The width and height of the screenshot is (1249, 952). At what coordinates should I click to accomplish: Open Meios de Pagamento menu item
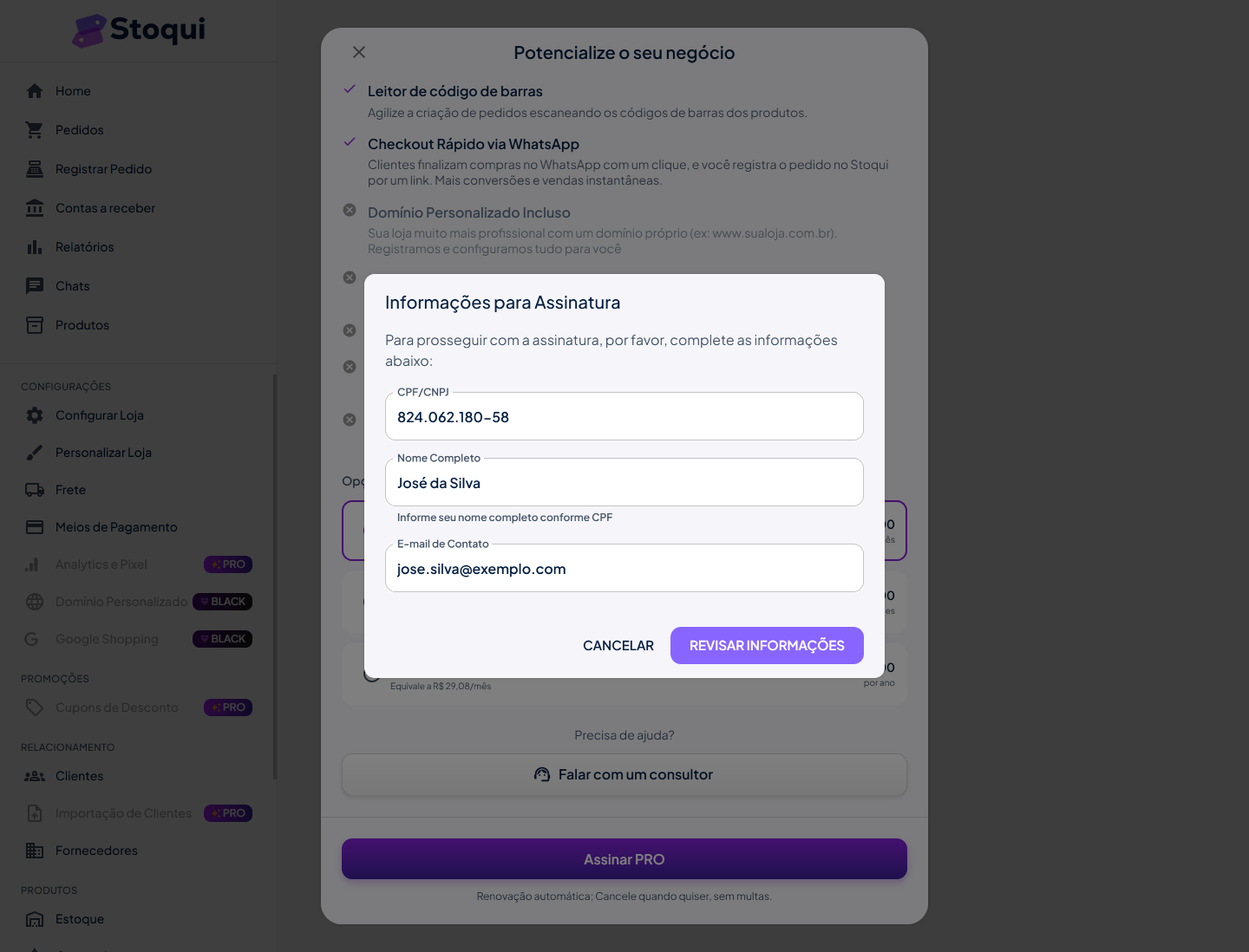116,527
